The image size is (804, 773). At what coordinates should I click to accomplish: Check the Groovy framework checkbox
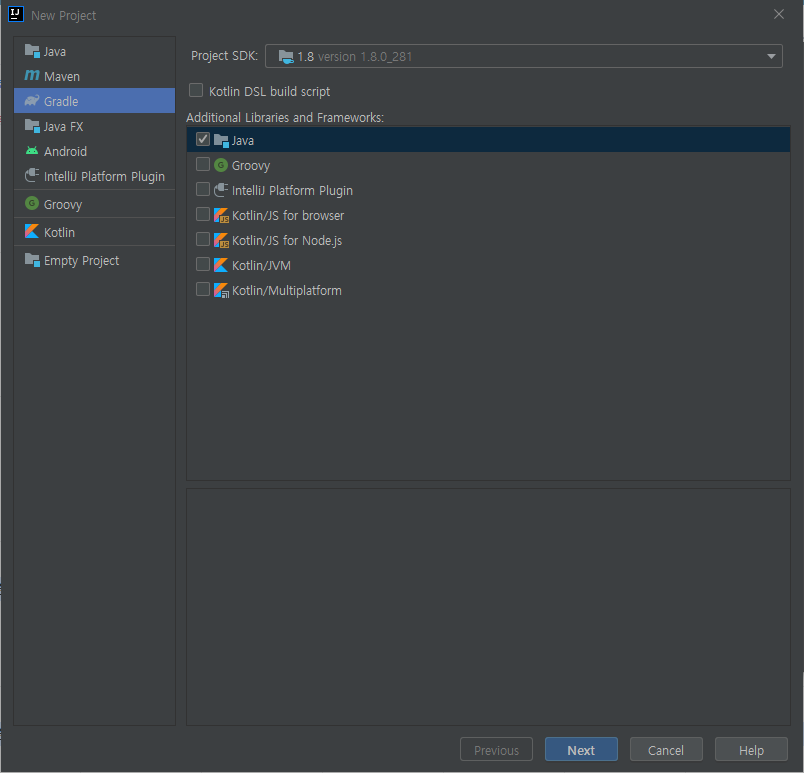click(203, 164)
